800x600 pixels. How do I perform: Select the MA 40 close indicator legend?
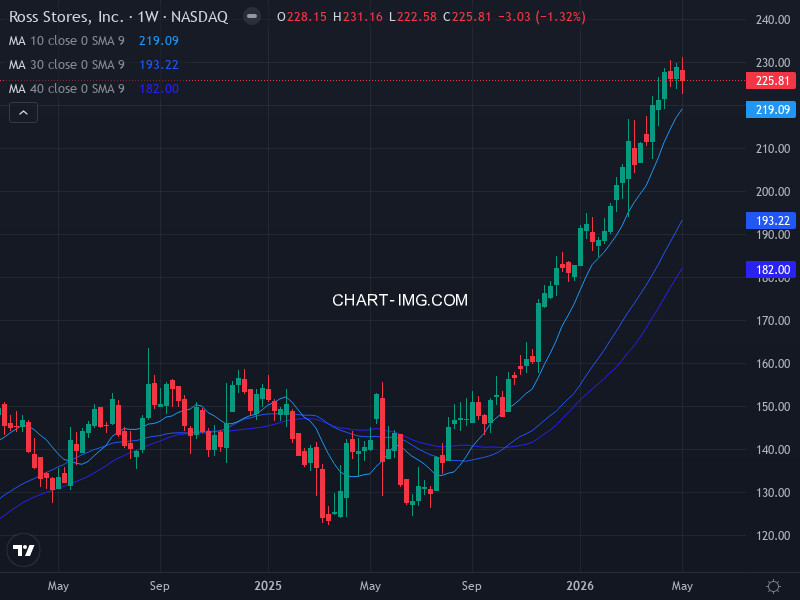click(67, 89)
